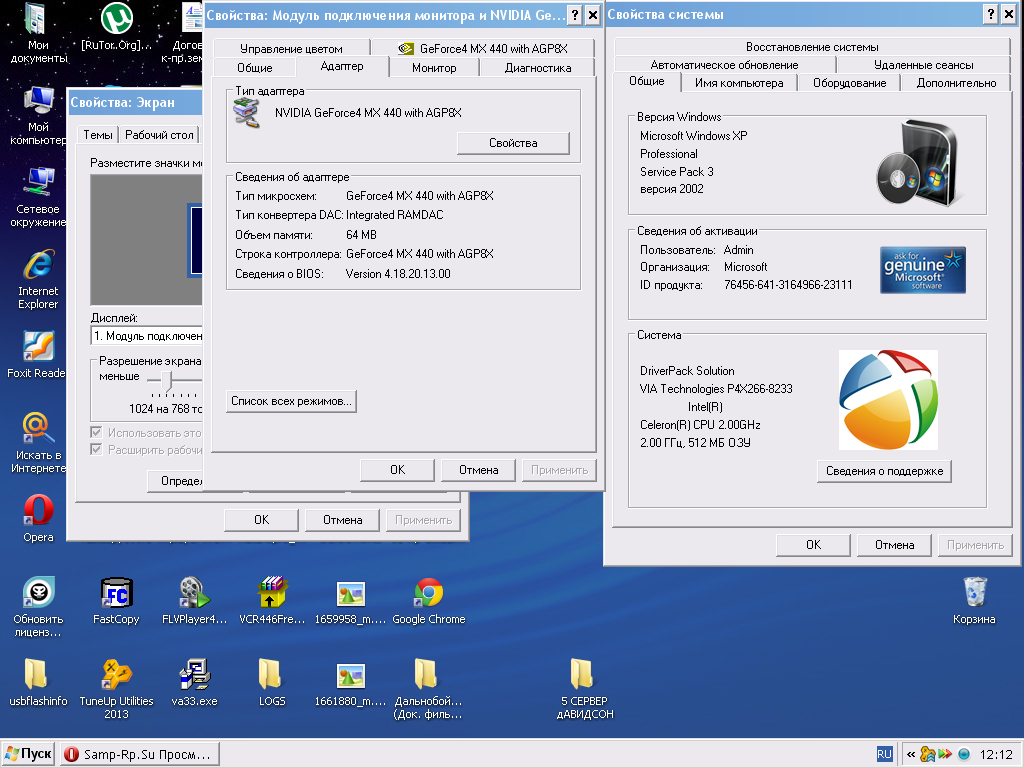Click OK in Свойства системы window
The image size is (1024, 768).
tap(813, 545)
